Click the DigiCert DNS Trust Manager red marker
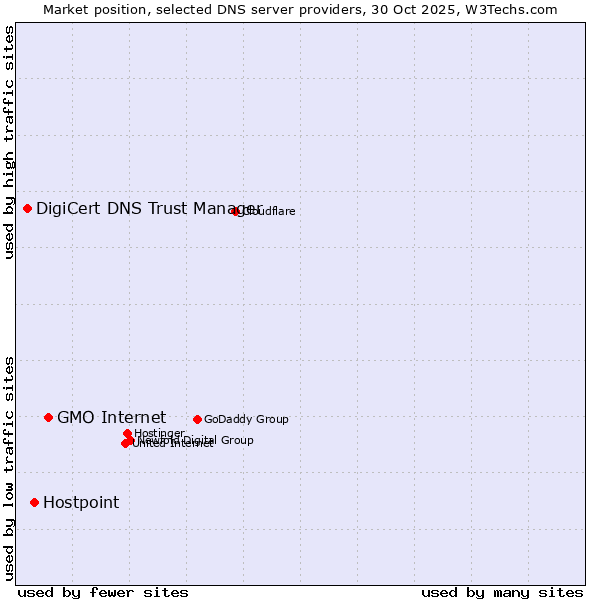The width and height of the screenshot is (600, 600). coord(28,208)
